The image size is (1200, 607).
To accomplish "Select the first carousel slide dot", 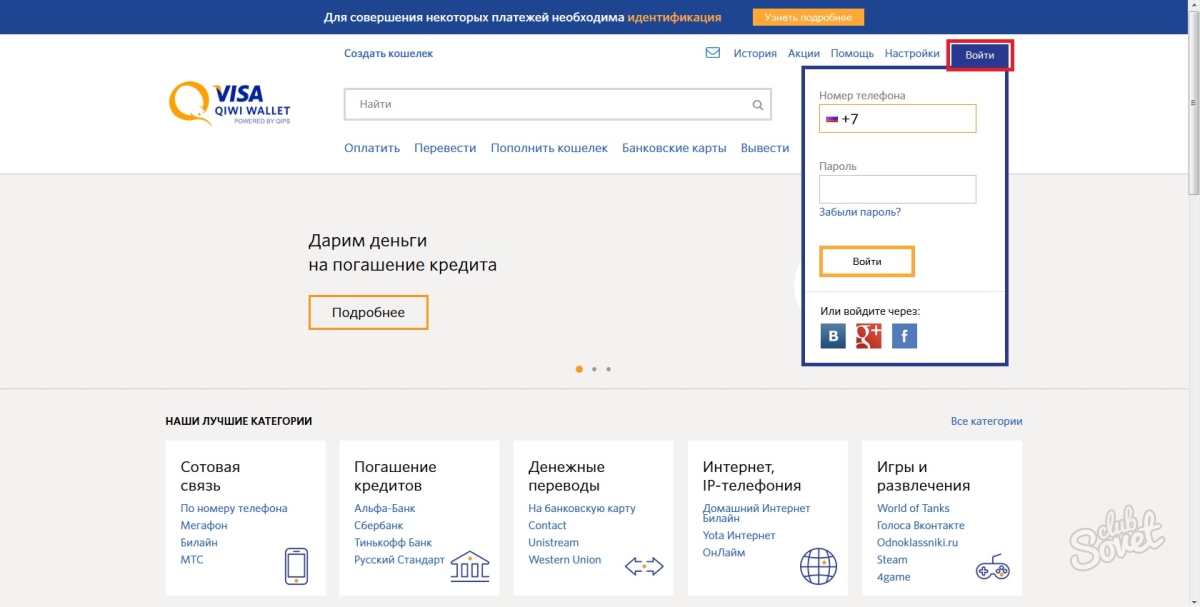I will click(x=579, y=369).
